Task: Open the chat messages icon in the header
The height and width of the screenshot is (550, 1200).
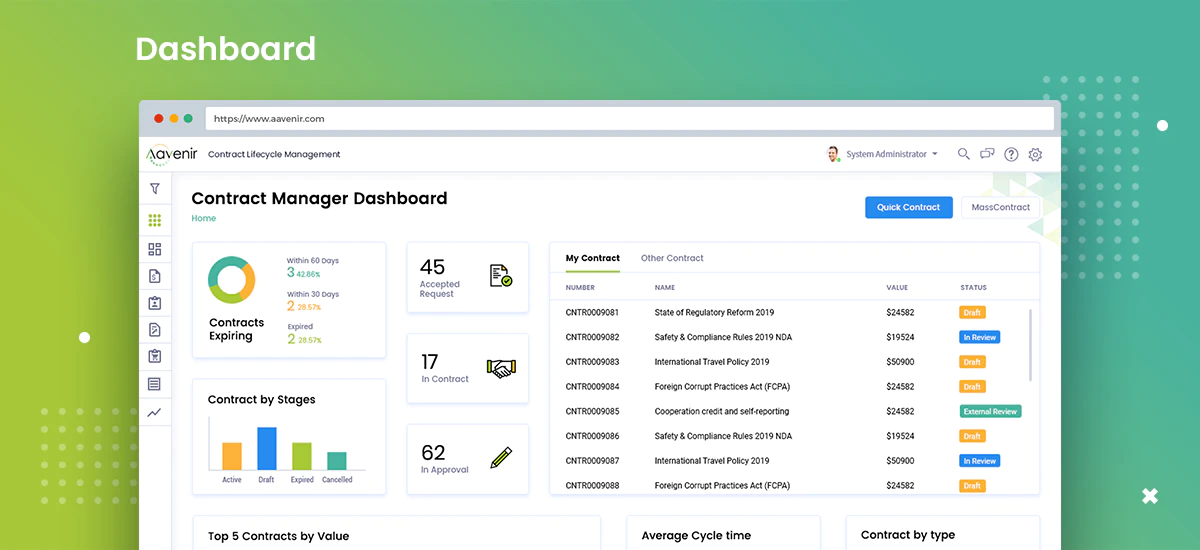Action: (x=987, y=154)
